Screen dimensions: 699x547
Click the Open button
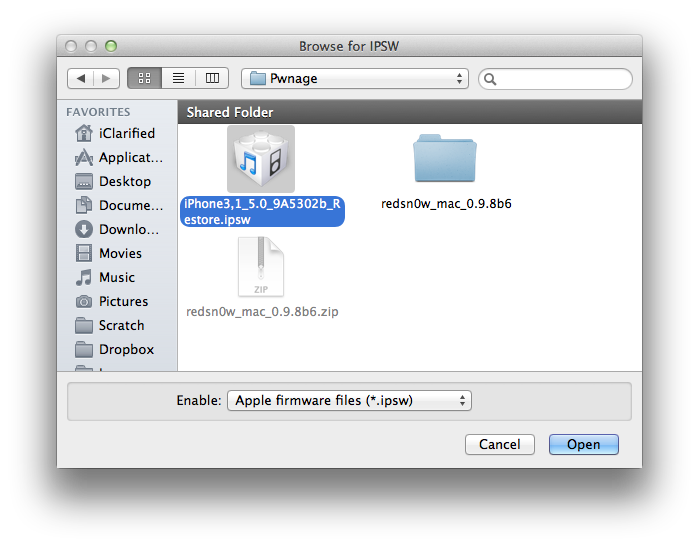pyautogui.click(x=584, y=444)
